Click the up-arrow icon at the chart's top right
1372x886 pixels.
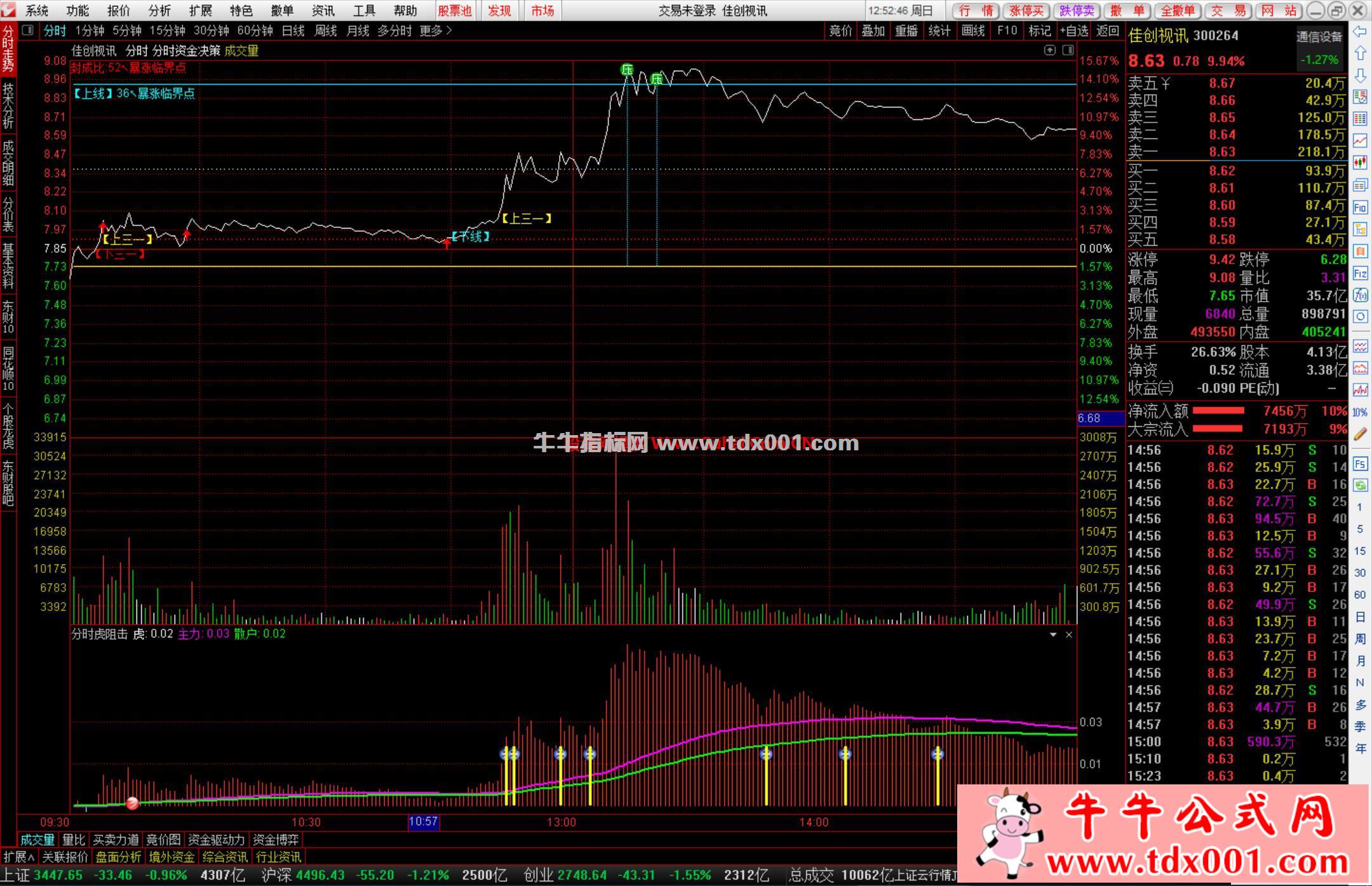(1050, 50)
